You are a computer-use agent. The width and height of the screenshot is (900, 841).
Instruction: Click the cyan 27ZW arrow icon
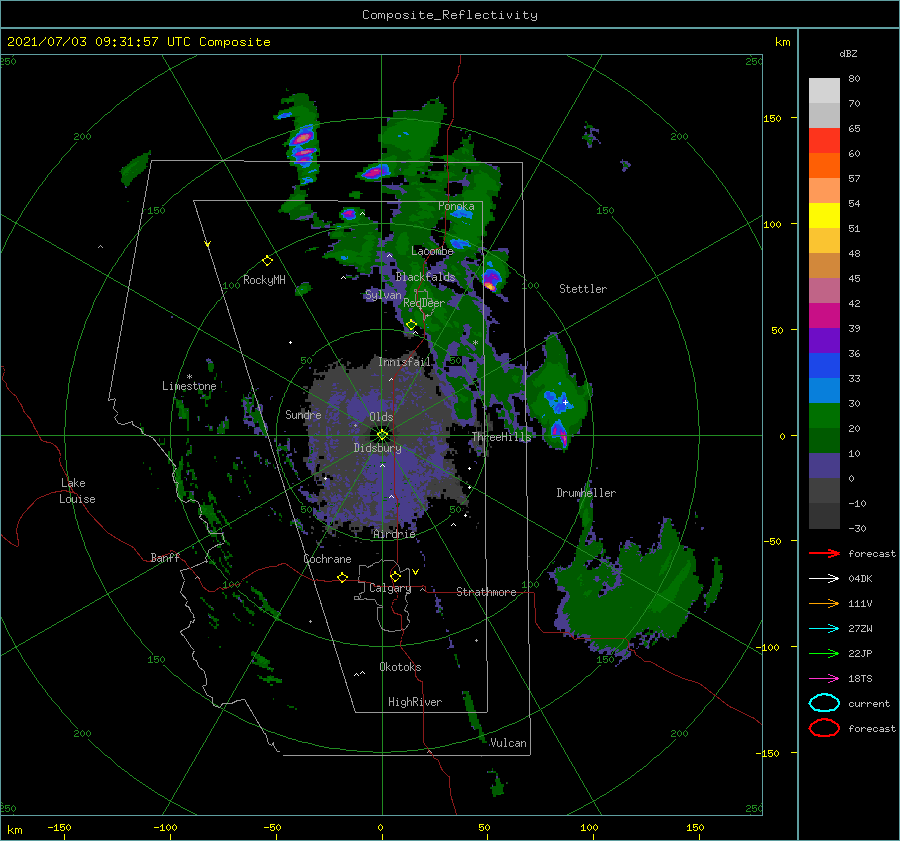tap(824, 629)
